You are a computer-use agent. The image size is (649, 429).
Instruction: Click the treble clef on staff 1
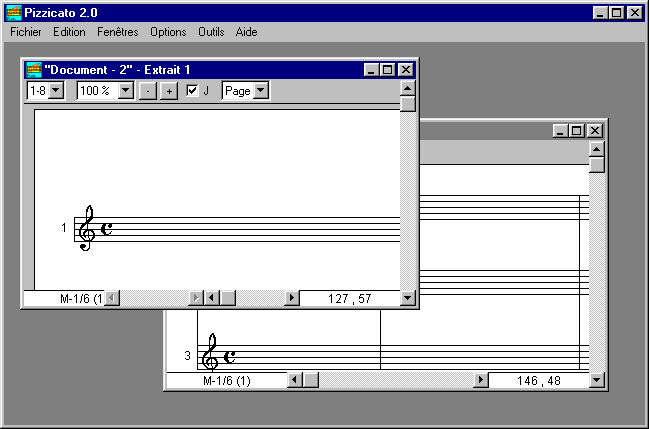click(x=87, y=228)
